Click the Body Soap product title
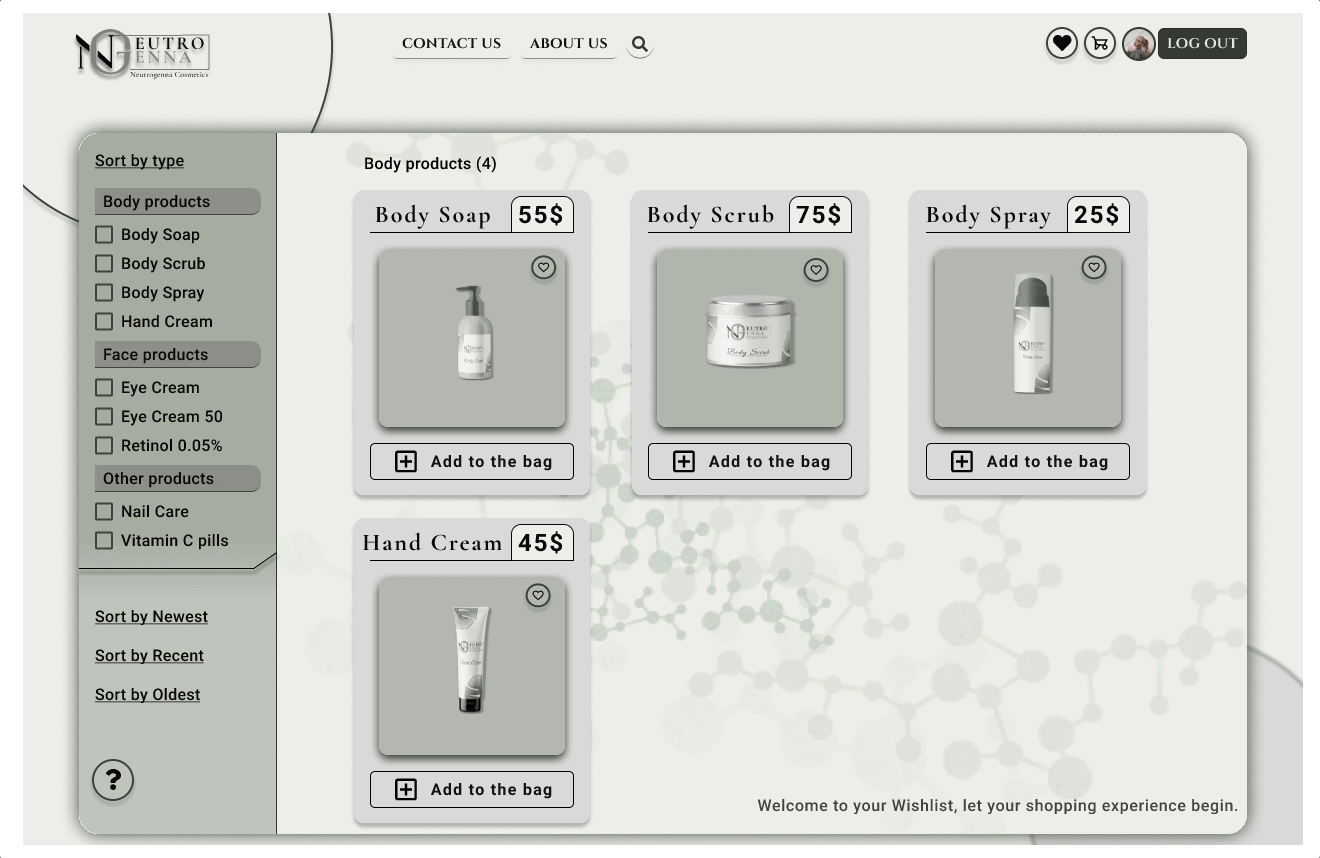Image resolution: width=1320 pixels, height=858 pixels. pyautogui.click(x=433, y=215)
